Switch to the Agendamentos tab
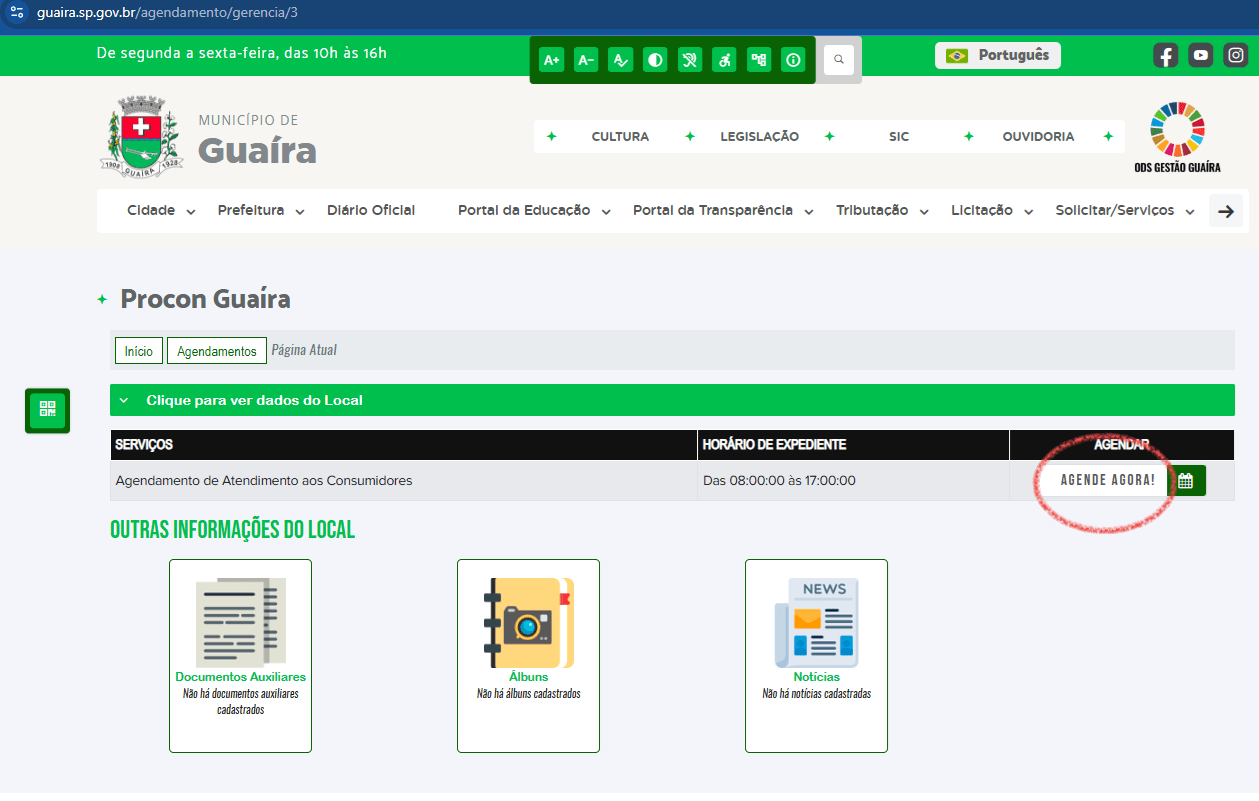The width and height of the screenshot is (1259, 801). [216, 350]
